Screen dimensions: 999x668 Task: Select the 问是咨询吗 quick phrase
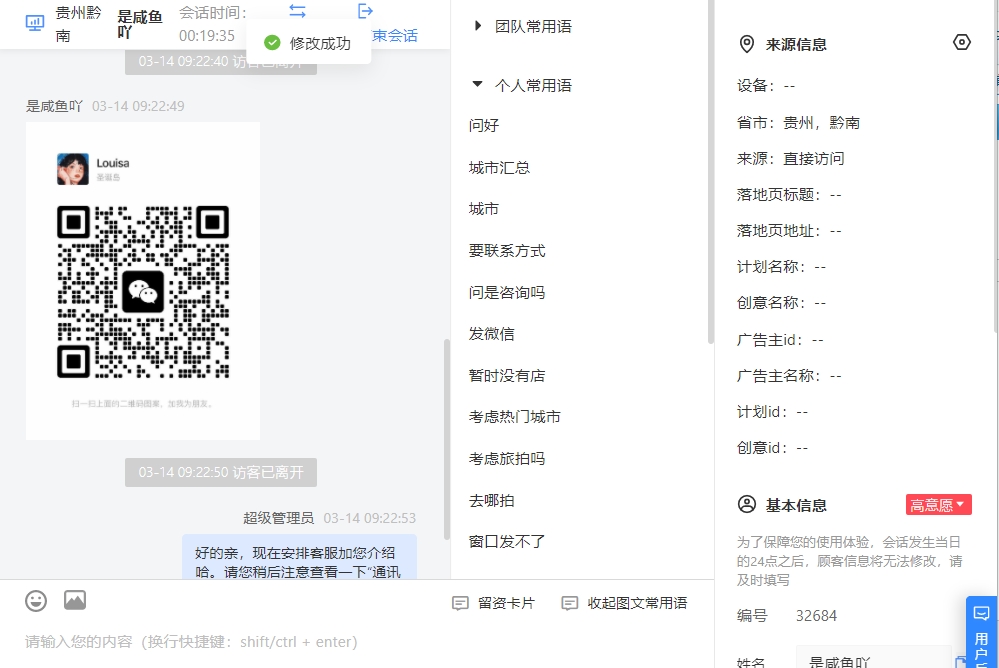coord(507,293)
